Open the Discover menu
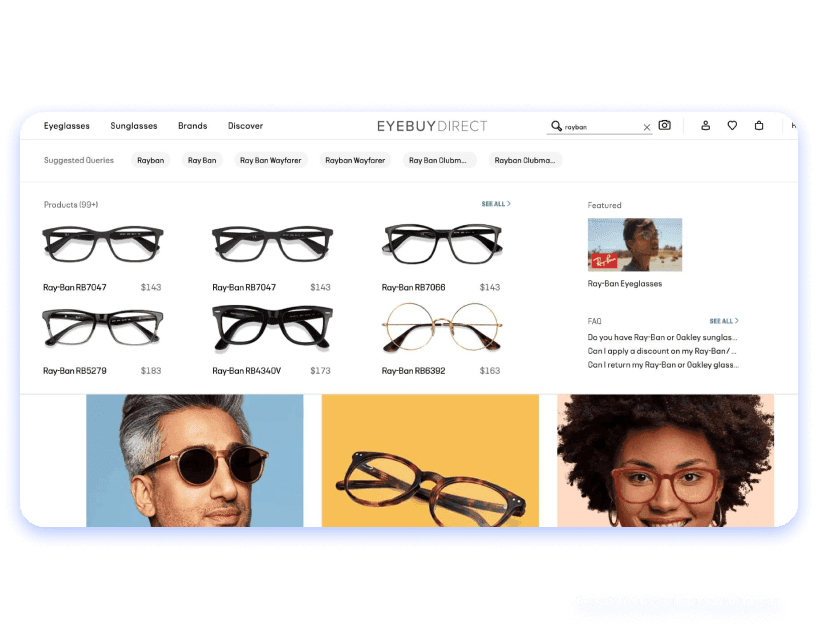The width and height of the screenshot is (818, 638). [x=245, y=126]
